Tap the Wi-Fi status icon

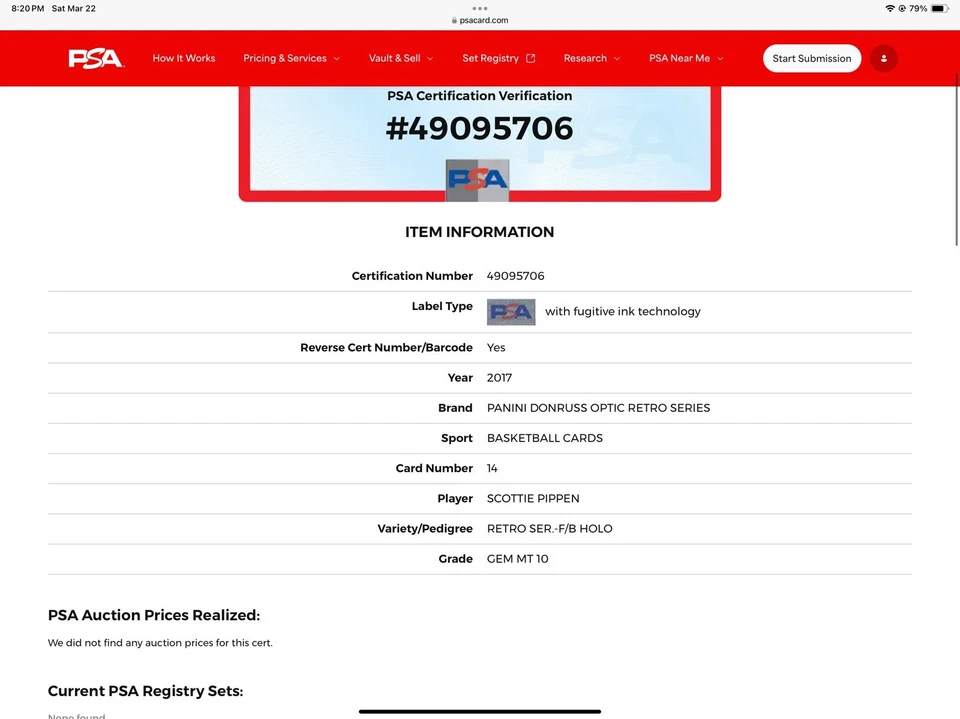(x=890, y=9)
